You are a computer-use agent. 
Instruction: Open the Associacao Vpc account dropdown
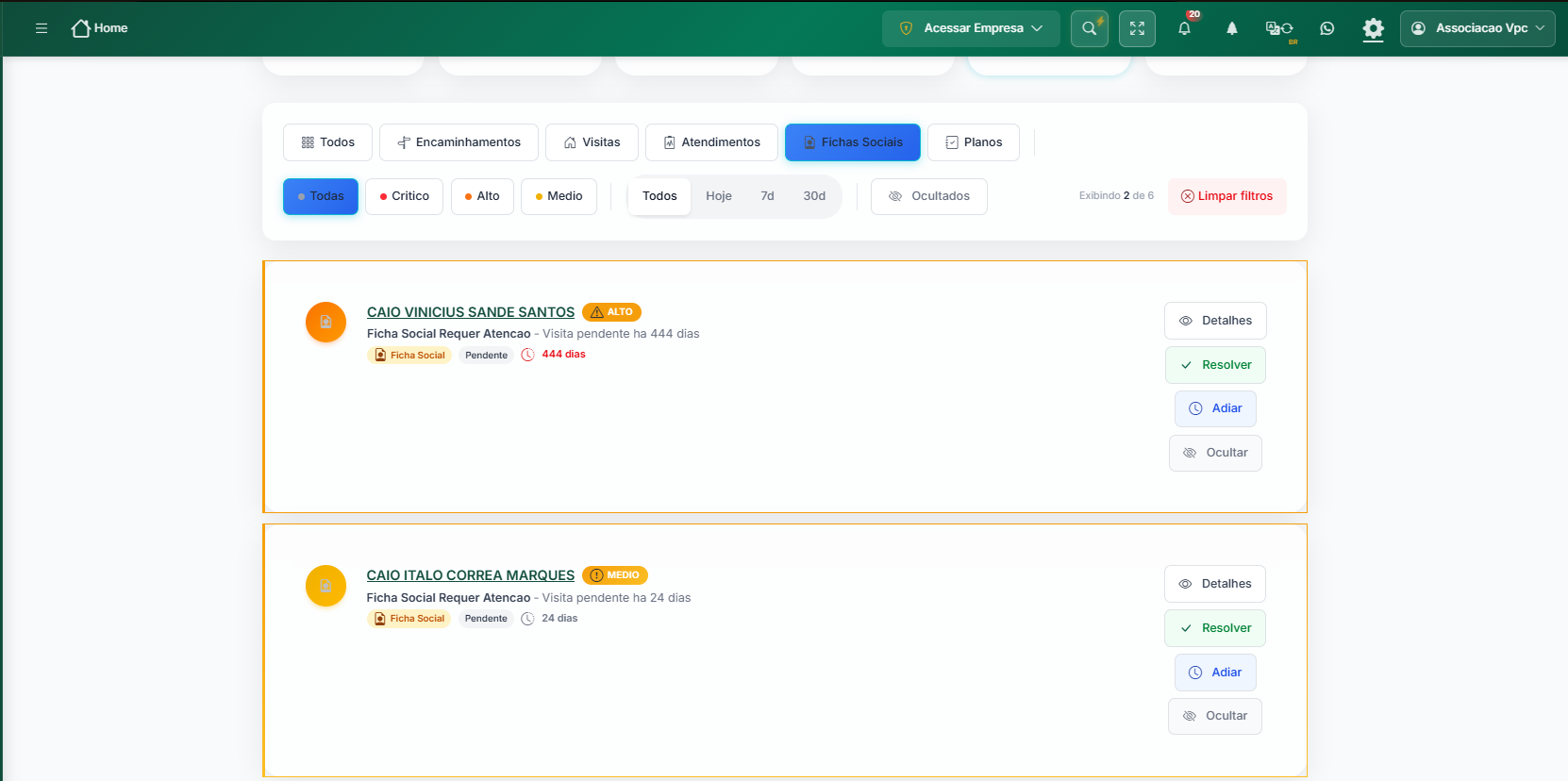[x=1477, y=28]
